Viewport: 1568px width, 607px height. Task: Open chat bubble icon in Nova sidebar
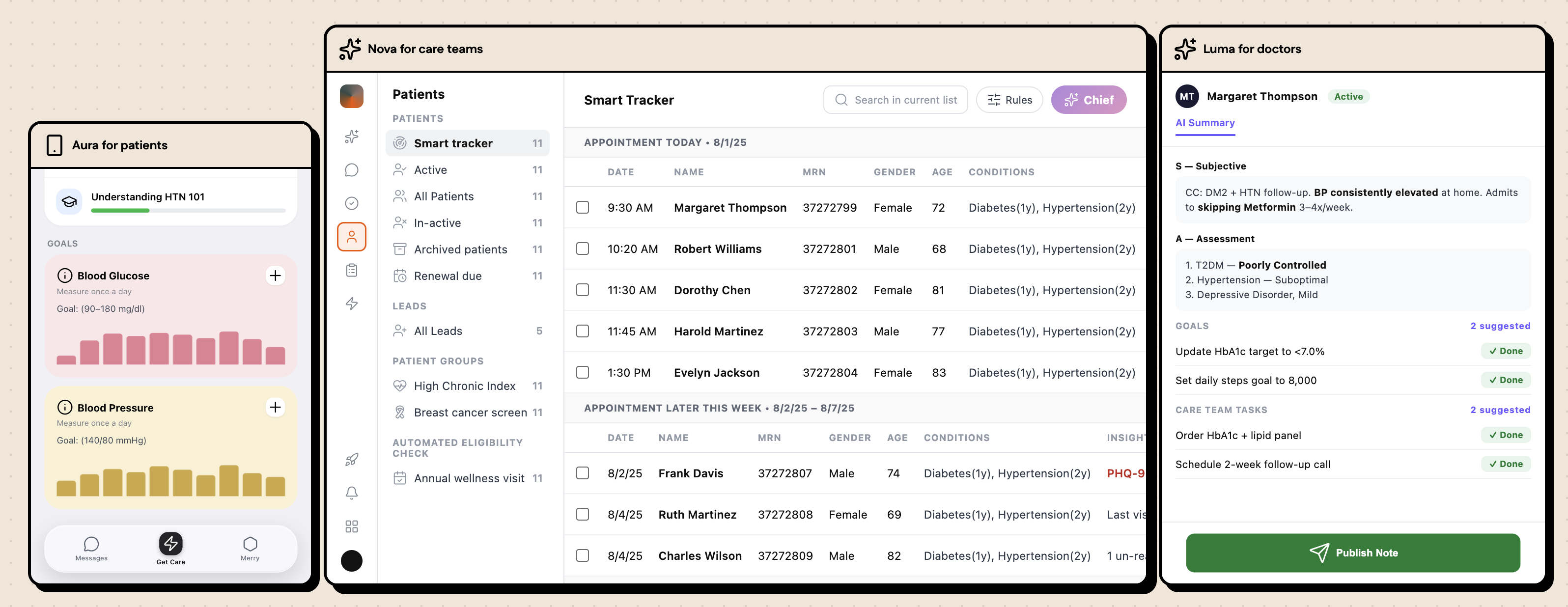[x=351, y=170]
